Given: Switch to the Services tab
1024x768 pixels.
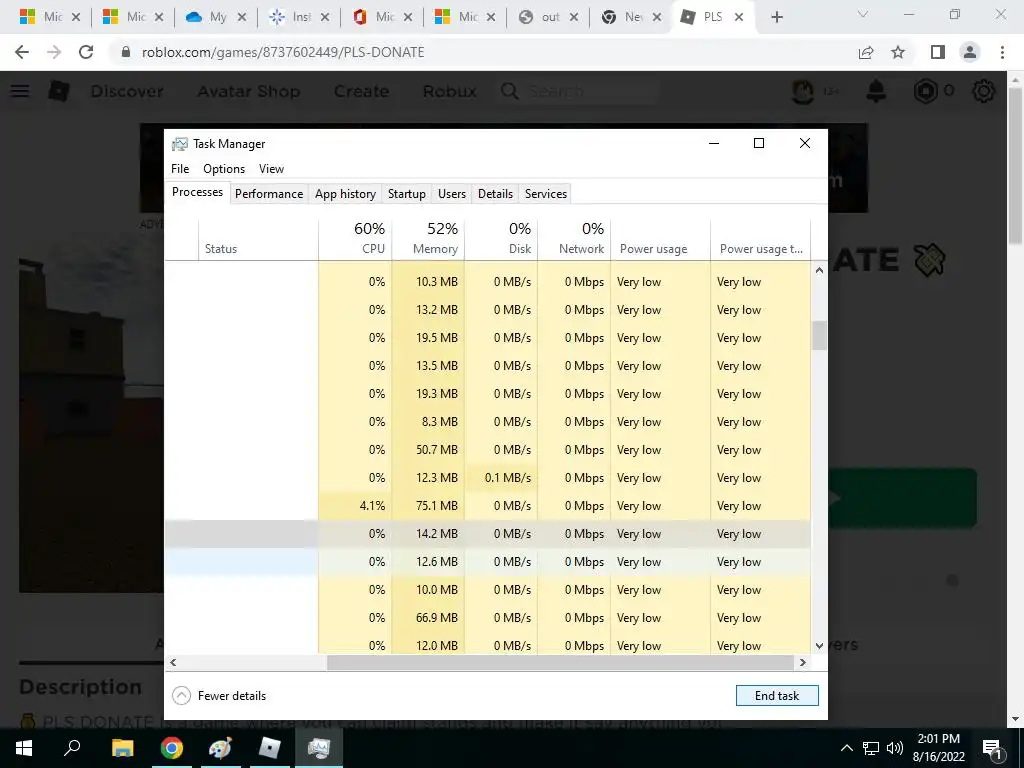Looking at the screenshot, I should (546, 194).
